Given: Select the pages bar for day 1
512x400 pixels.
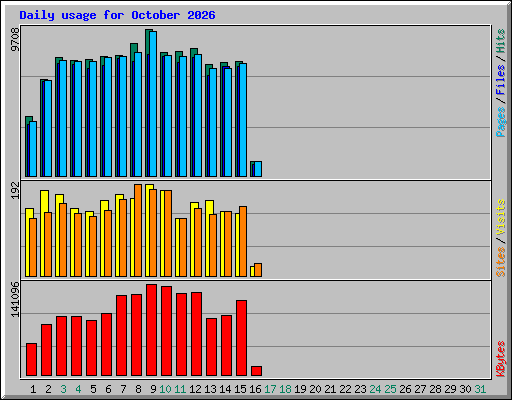Looking at the screenshot, I should click(x=33, y=149).
